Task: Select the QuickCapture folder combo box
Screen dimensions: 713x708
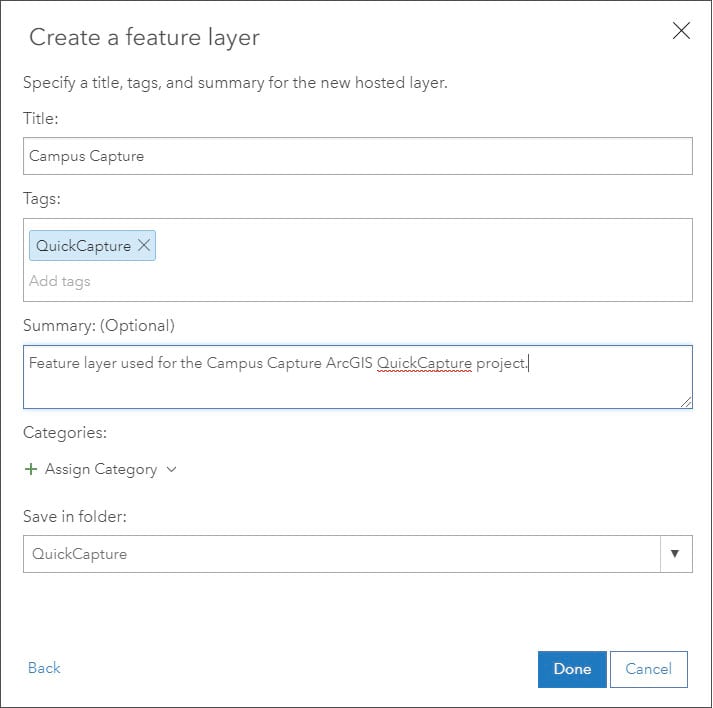Action: coord(340,554)
